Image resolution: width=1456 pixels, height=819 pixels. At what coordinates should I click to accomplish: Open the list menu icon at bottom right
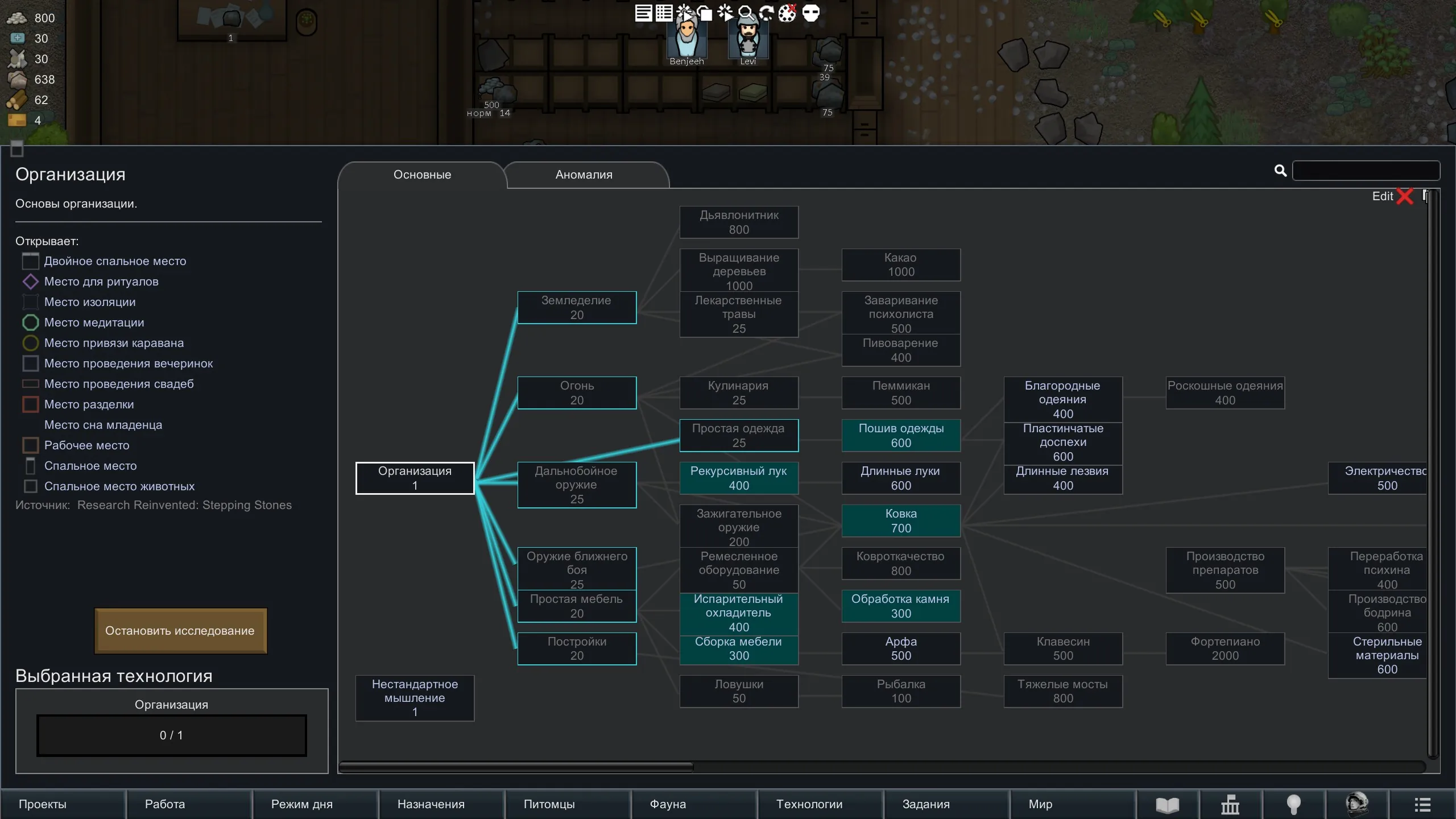pos(1422,804)
